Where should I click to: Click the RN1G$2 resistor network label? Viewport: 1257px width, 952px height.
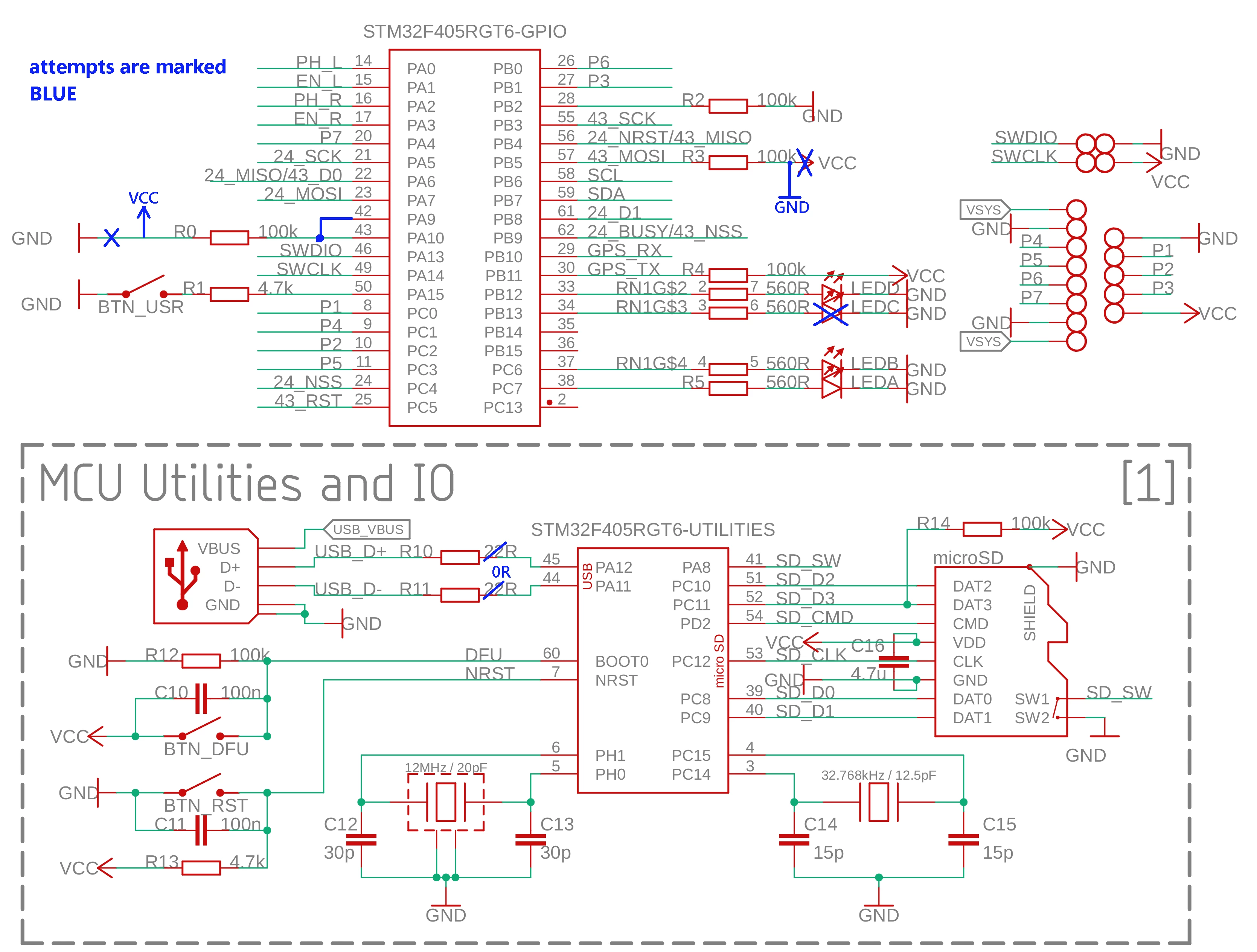(x=651, y=287)
